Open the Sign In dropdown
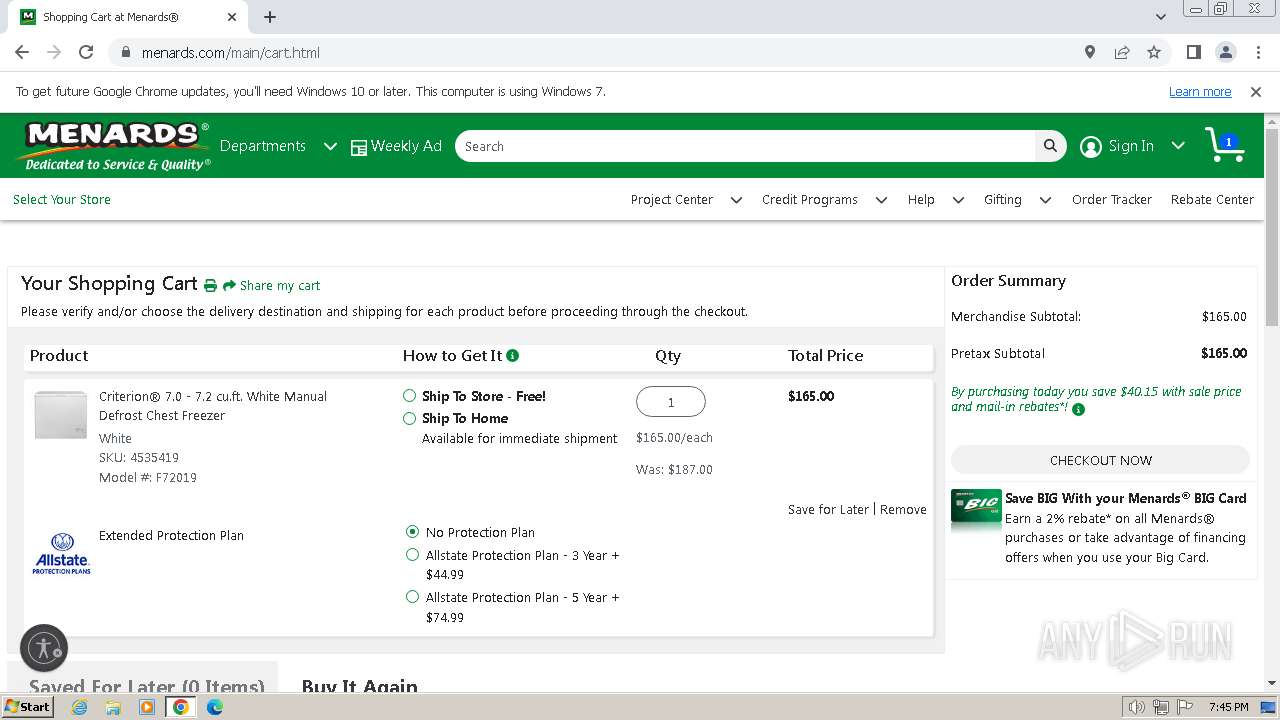Viewport: 1280px width, 720px height. coord(1178,146)
